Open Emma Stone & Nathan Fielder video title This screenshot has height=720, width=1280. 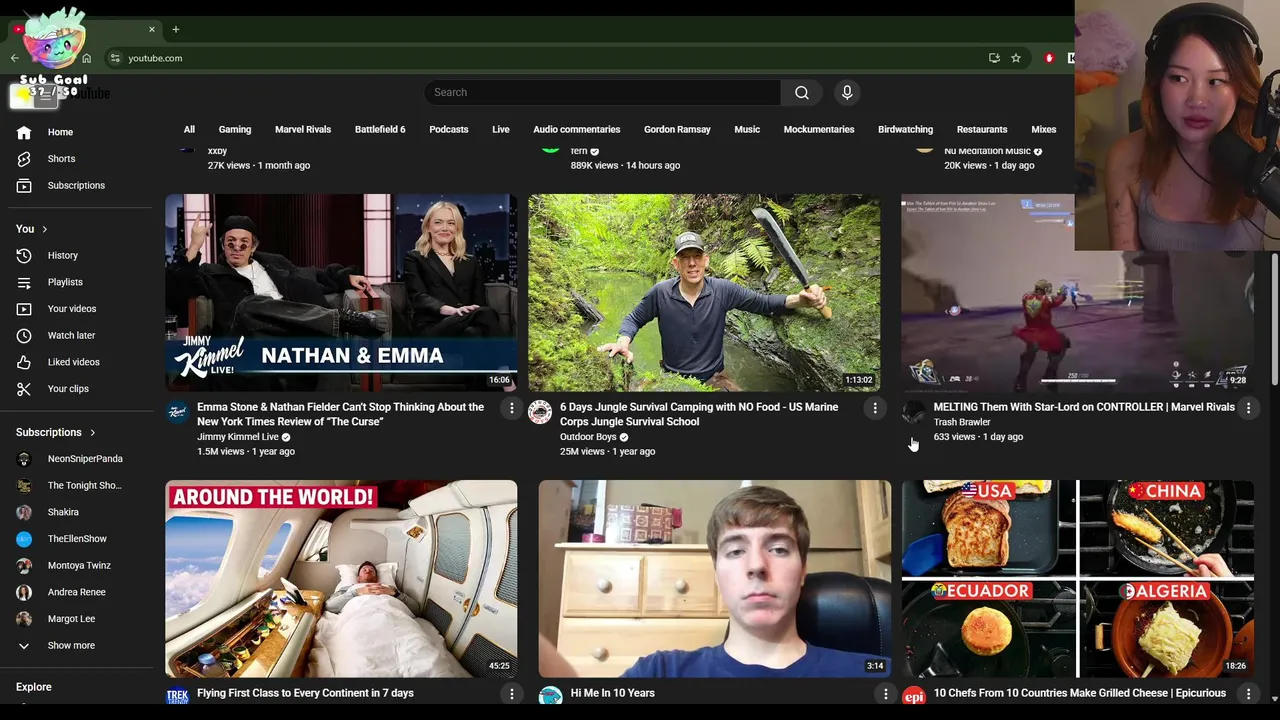(x=340, y=414)
